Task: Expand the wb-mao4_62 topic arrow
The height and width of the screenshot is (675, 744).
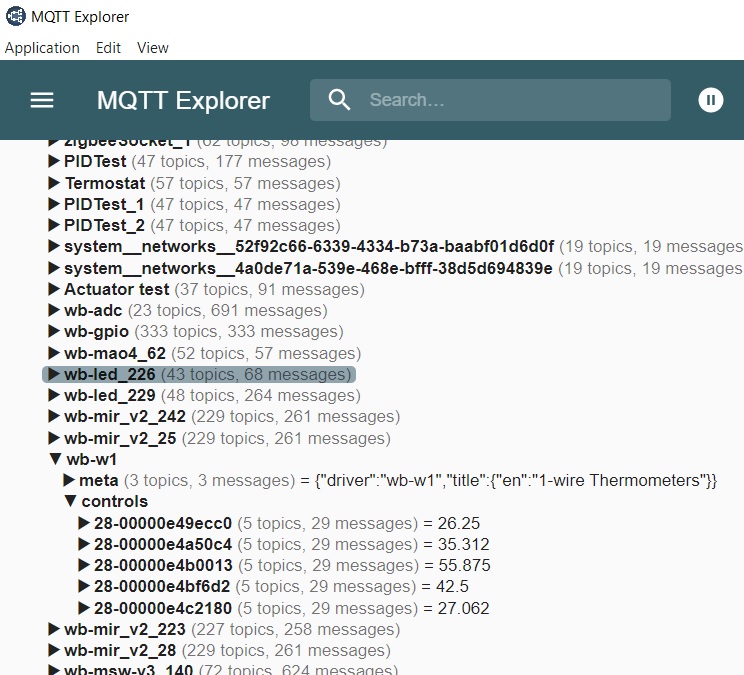Action: pos(54,353)
